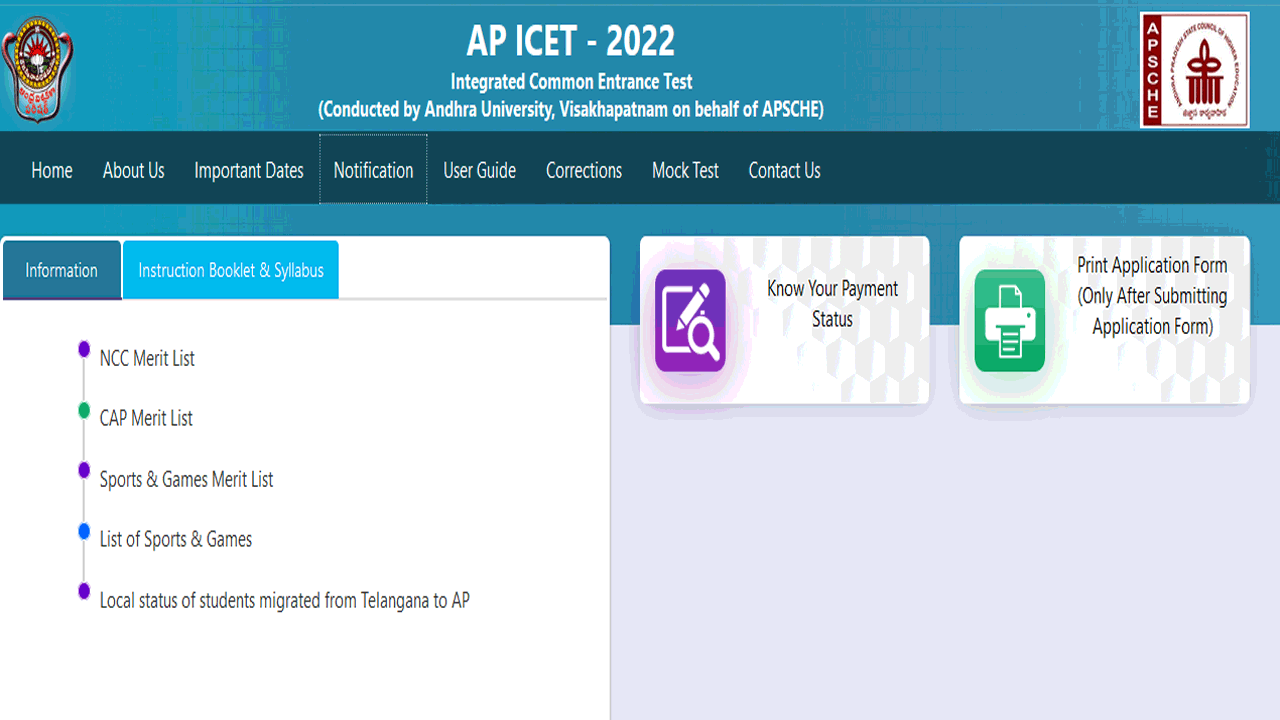Viewport: 1280px width, 720px height.
Task: Click Know Your Payment Status text
Action: pos(833,304)
